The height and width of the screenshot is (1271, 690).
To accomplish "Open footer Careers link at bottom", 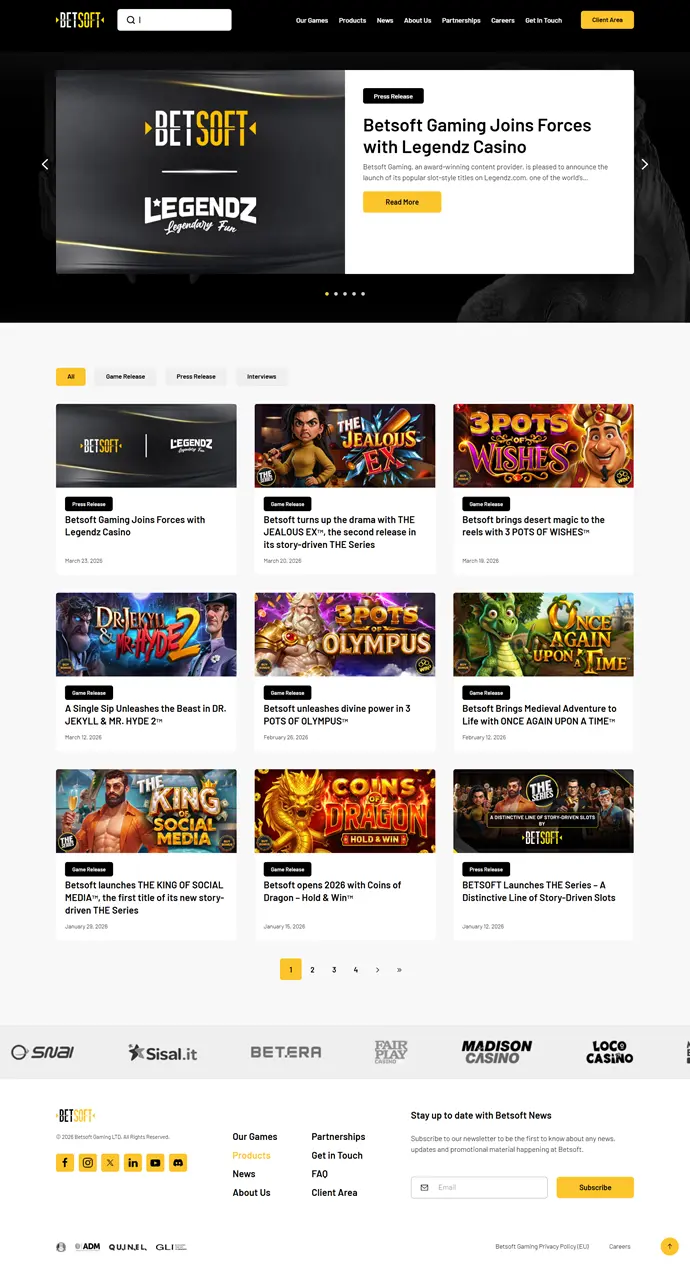I will (x=620, y=1247).
